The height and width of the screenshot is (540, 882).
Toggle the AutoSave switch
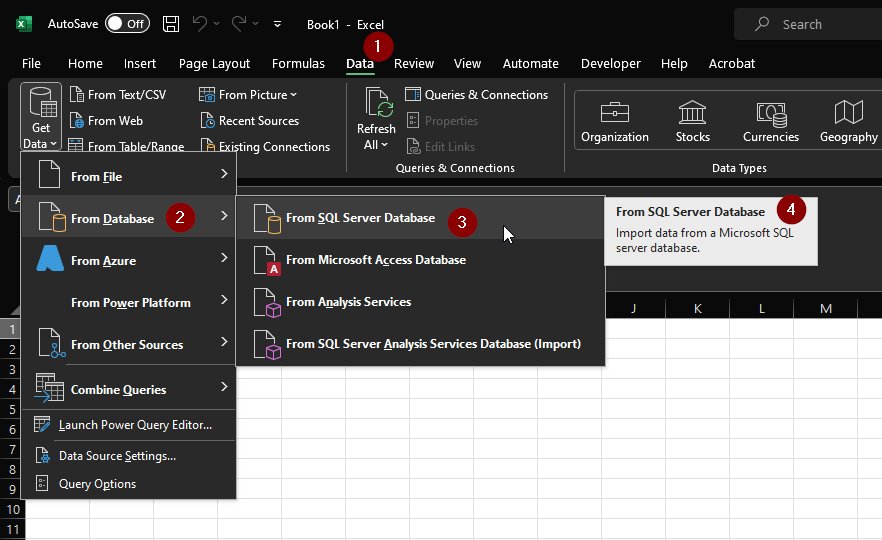pyautogui.click(x=128, y=24)
